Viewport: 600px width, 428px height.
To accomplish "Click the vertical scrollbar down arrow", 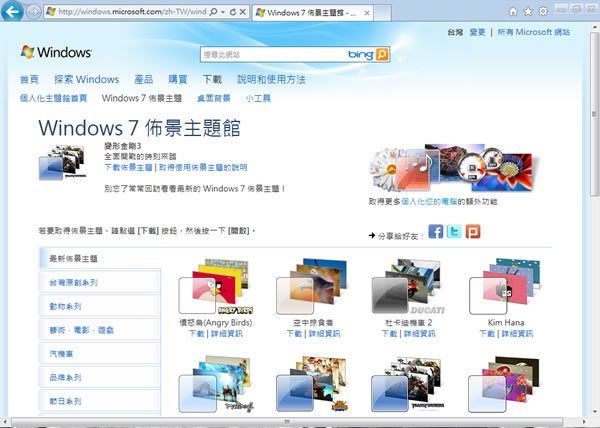I will [594, 412].
